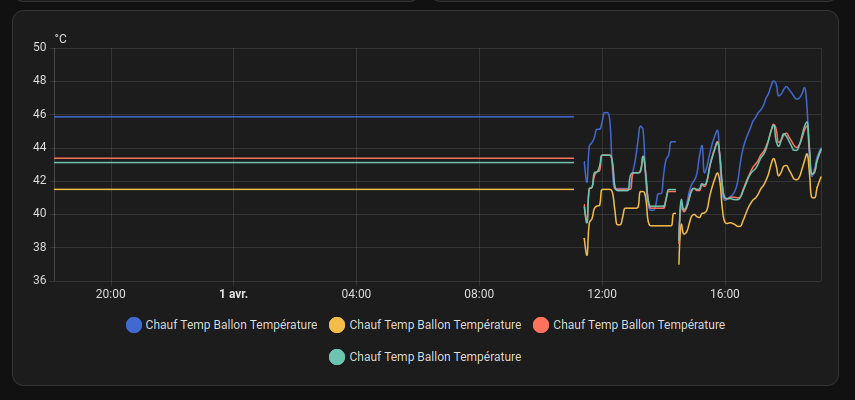Image resolution: width=855 pixels, height=400 pixels.
Task: Click the flat yellow line below 42
Action: [x=300, y=189]
